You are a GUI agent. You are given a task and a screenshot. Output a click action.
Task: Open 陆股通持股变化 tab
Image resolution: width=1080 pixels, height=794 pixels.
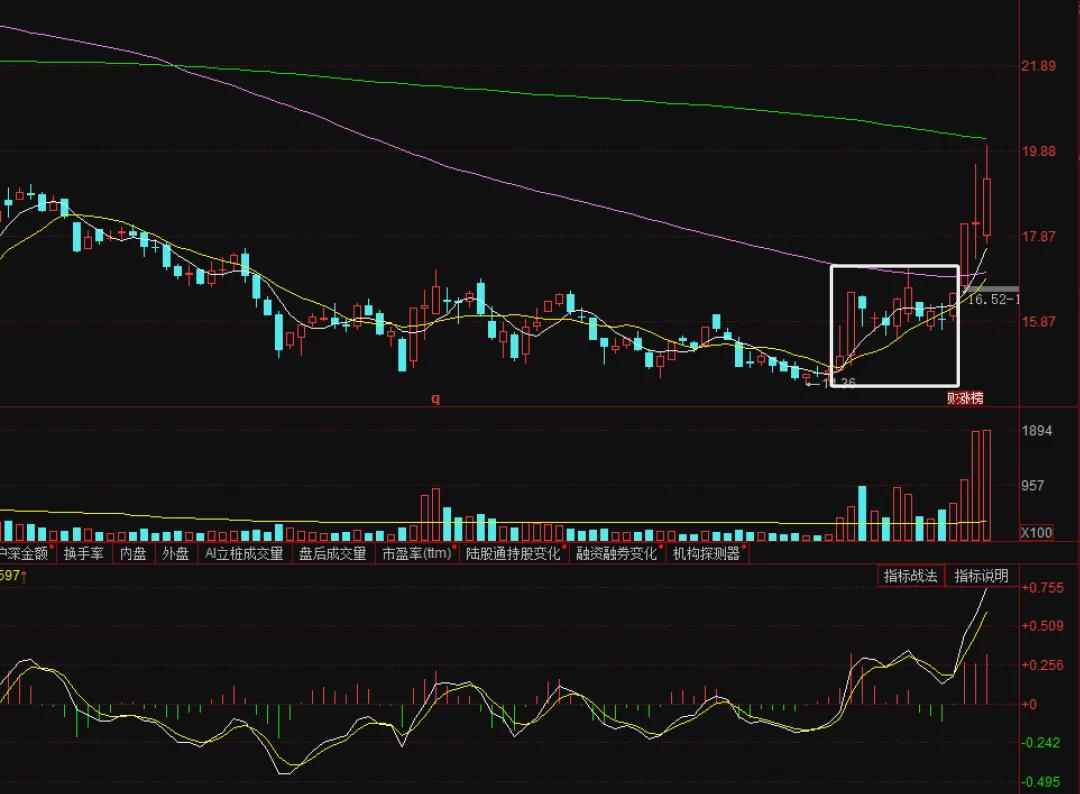pyautogui.click(x=513, y=554)
